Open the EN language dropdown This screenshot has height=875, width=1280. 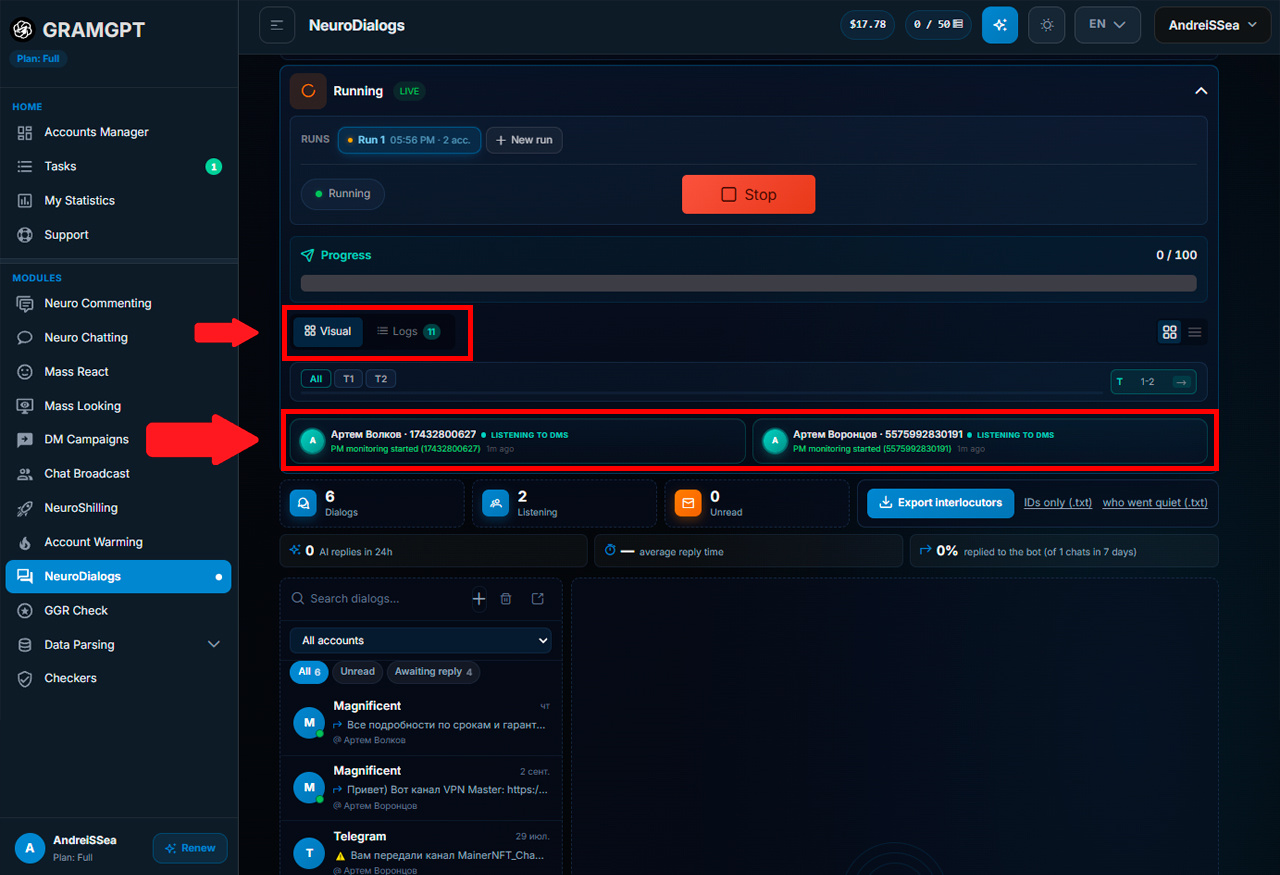(x=1107, y=25)
